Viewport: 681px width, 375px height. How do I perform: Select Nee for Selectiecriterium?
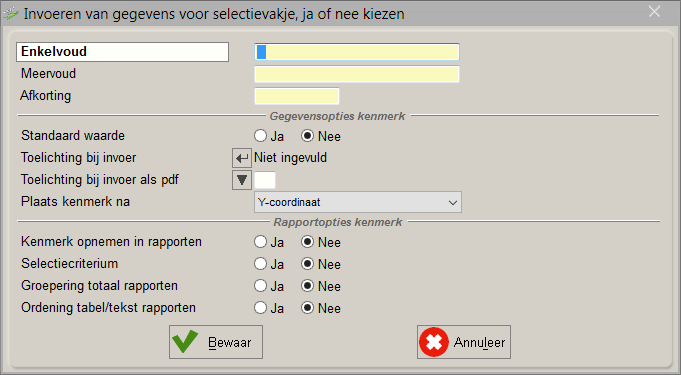pos(307,264)
